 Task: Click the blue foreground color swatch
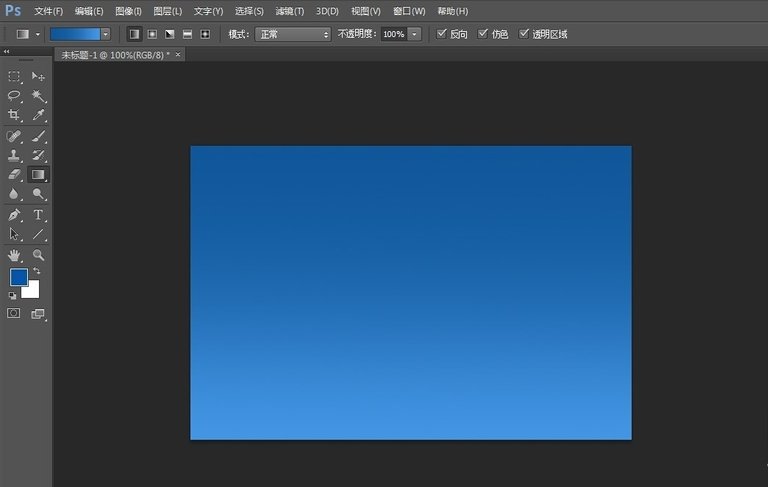coord(18,277)
